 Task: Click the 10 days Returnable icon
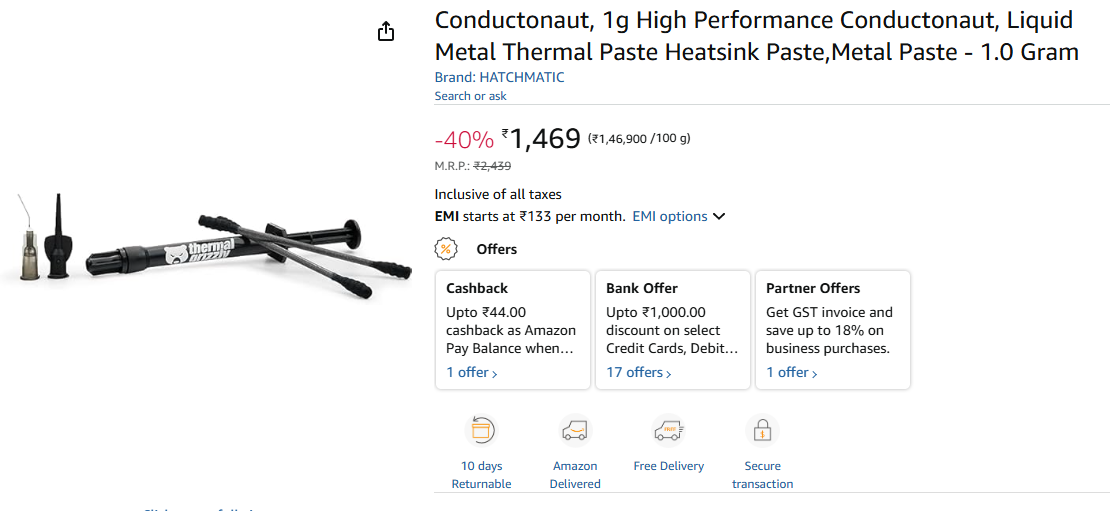coord(481,431)
